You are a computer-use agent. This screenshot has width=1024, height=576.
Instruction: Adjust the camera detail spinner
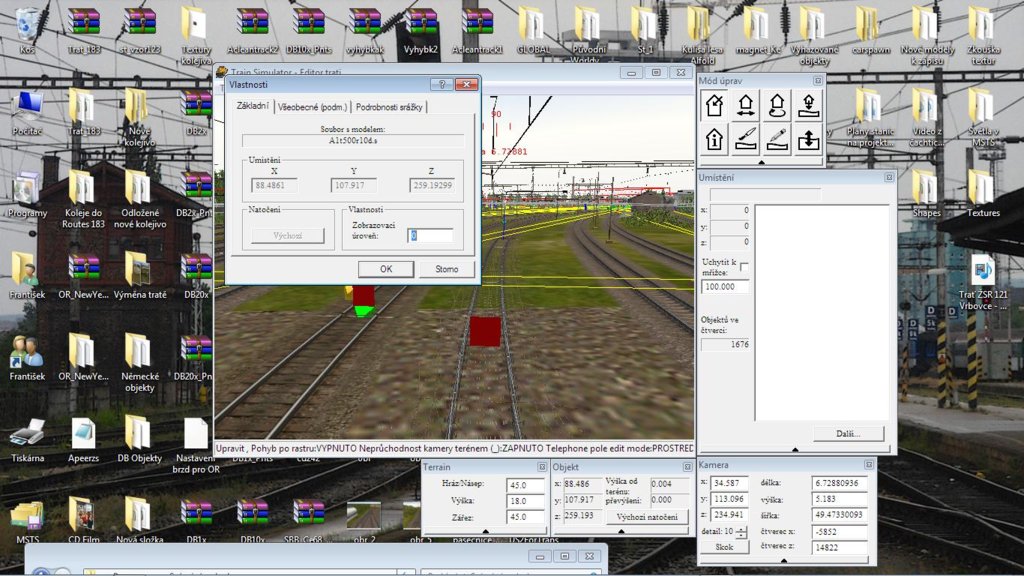(741, 531)
